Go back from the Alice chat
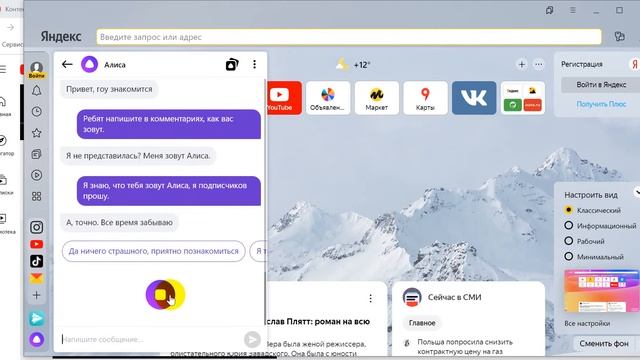The width and height of the screenshot is (640, 360). tap(67, 64)
